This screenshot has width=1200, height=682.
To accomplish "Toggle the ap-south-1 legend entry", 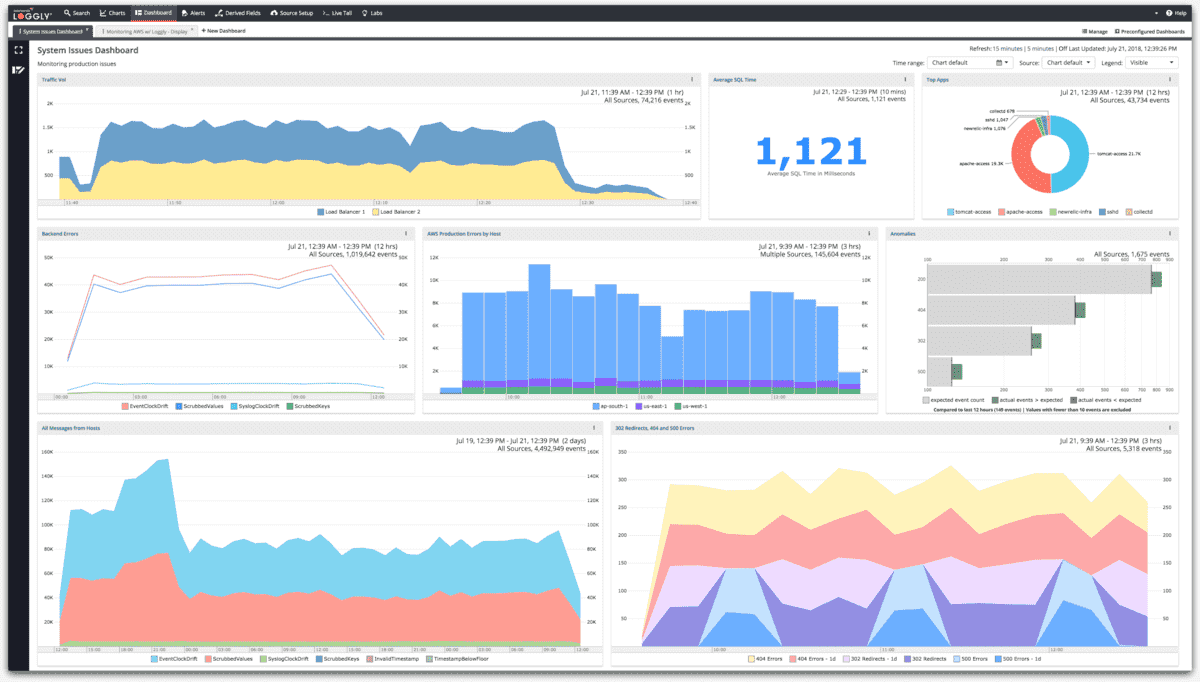I will (610, 406).
